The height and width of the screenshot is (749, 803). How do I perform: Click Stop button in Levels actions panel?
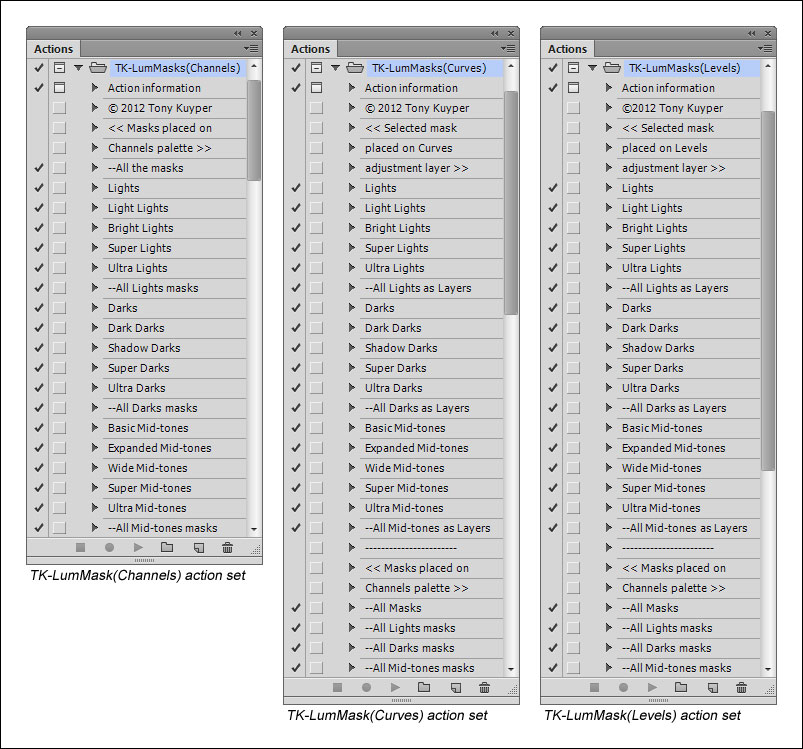coord(595,688)
